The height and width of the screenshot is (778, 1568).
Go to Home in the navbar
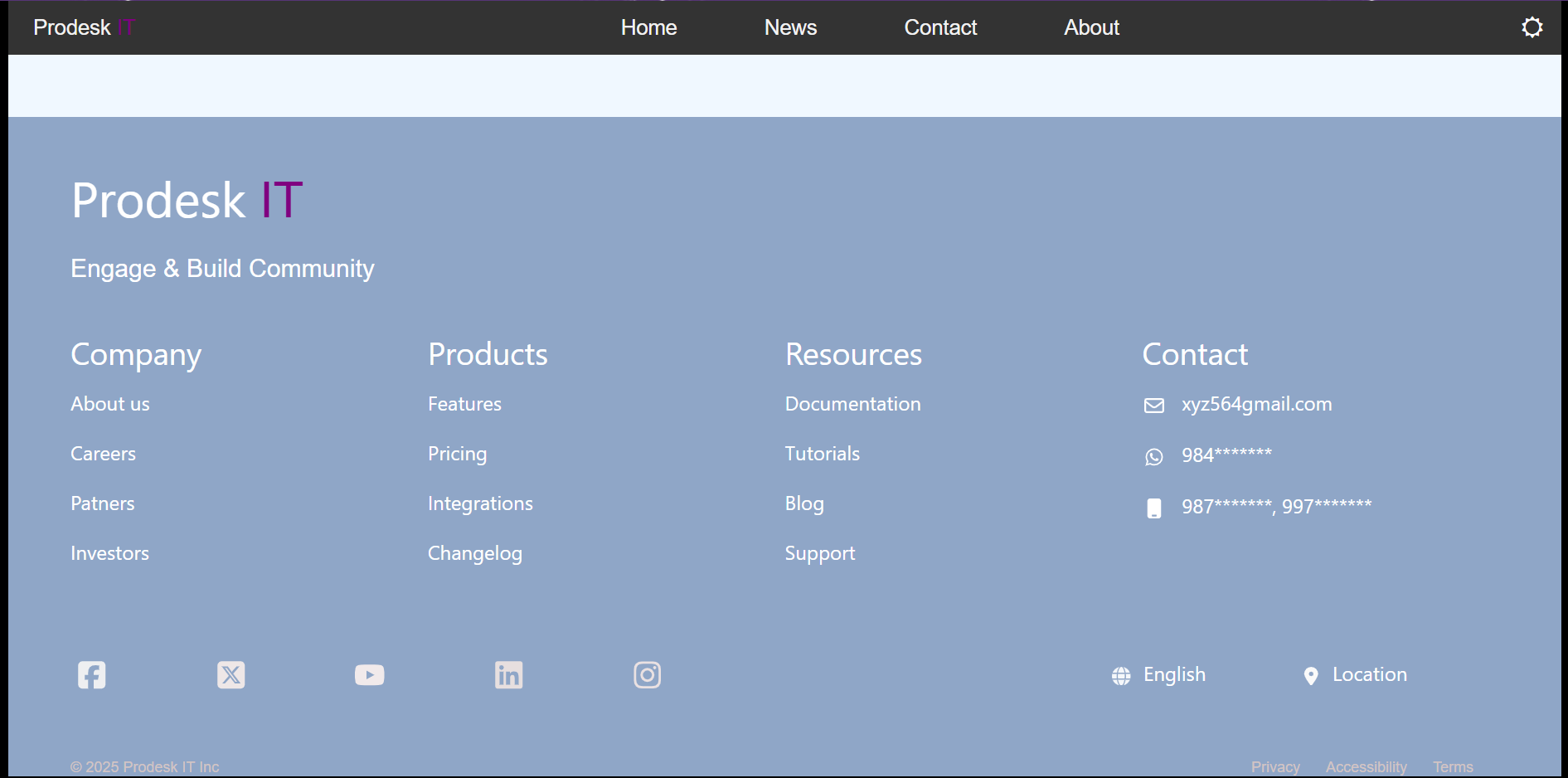pyautogui.click(x=648, y=27)
